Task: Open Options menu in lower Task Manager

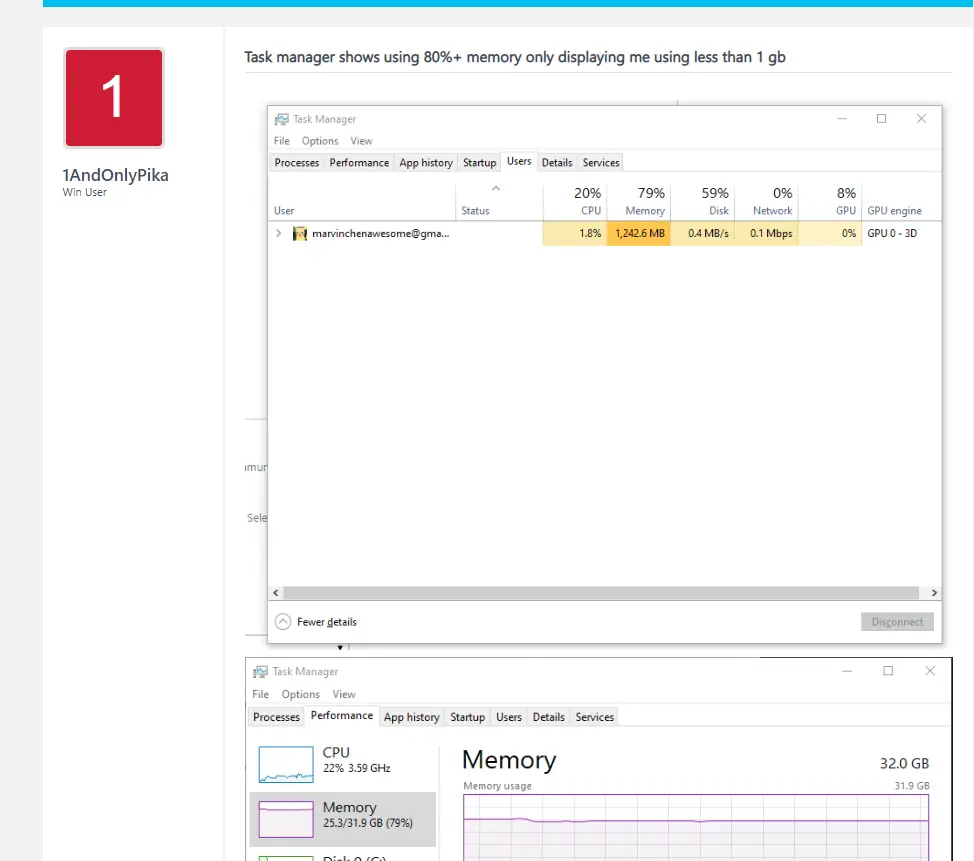Action: [300, 695]
